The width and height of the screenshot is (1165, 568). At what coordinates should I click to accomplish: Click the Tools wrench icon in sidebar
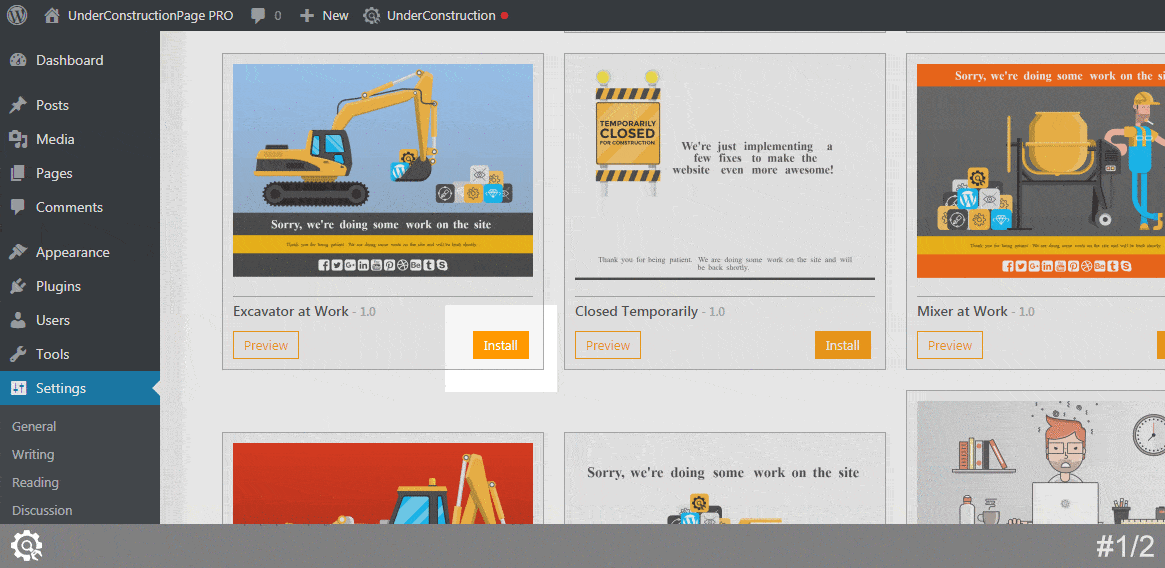tap(18, 354)
